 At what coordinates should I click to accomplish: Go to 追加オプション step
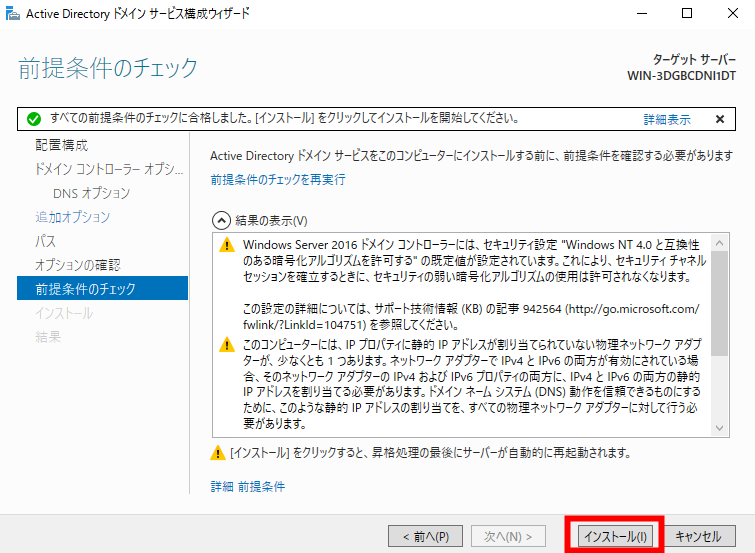(x=72, y=217)
